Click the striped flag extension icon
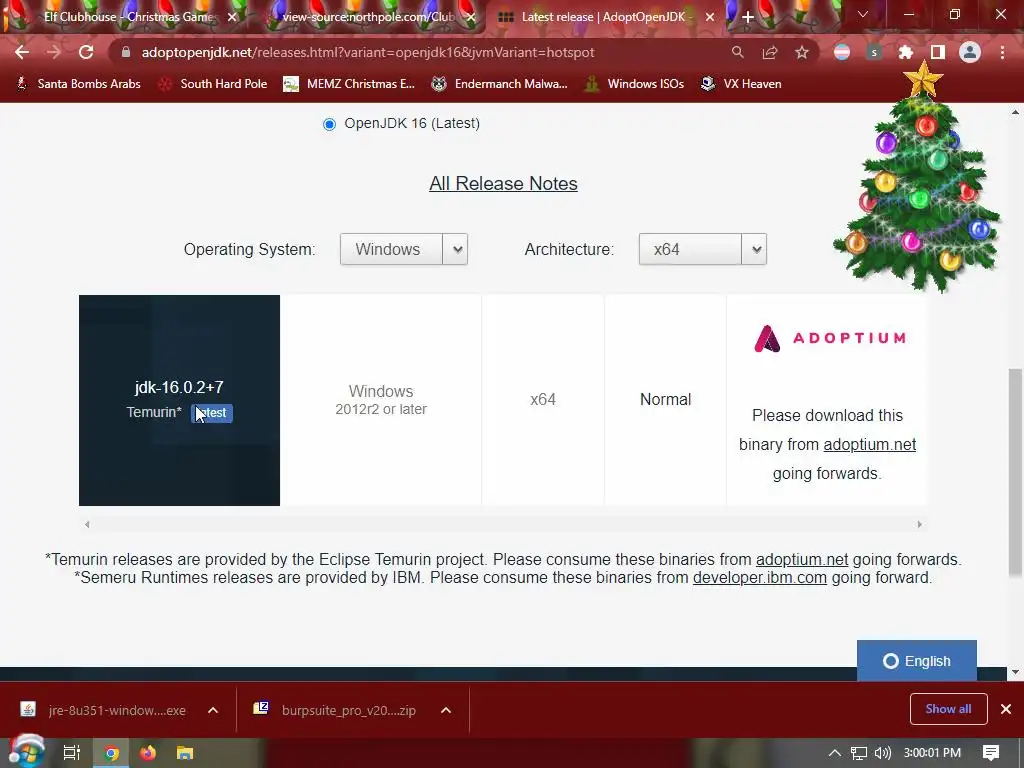 tap(842, 52)
